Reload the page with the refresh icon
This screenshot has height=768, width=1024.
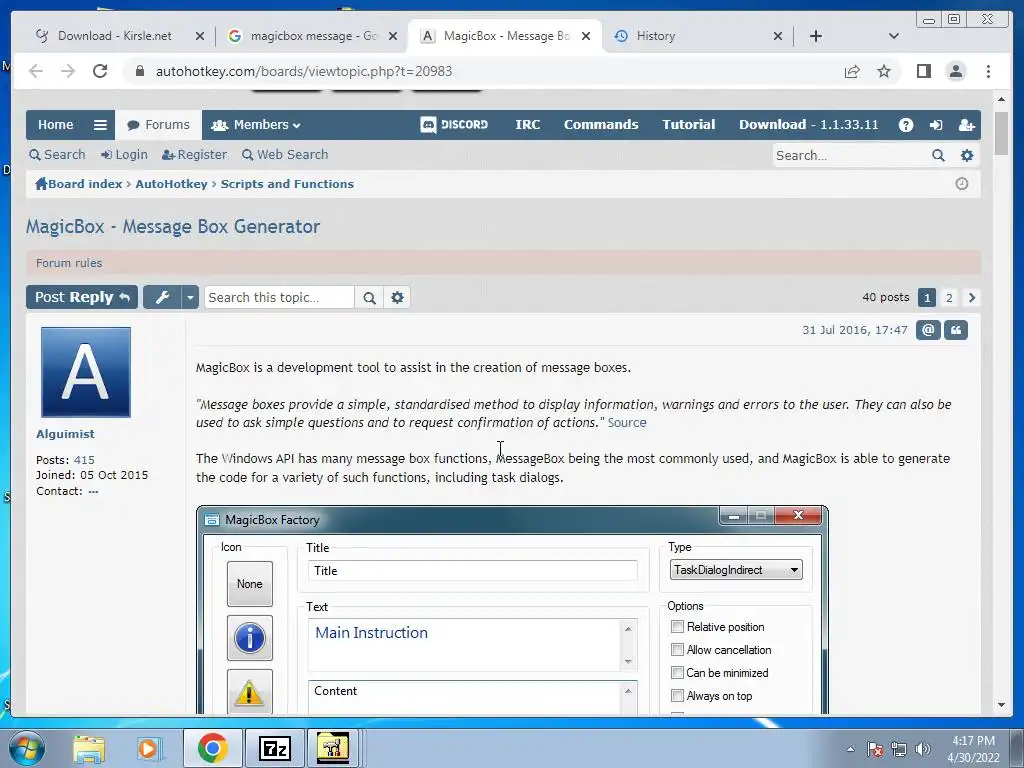point(100,71)
